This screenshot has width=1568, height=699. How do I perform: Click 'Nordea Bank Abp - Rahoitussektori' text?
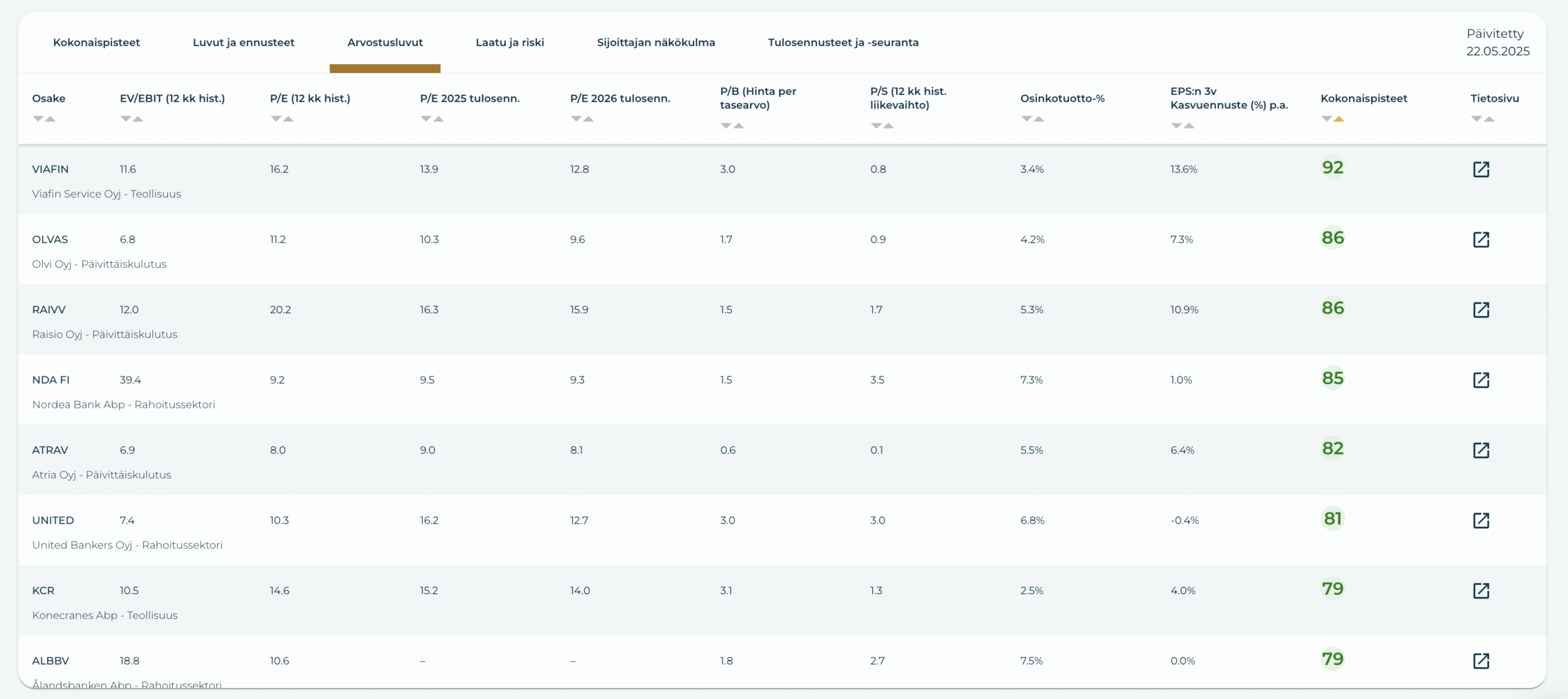tap(123, 404)
